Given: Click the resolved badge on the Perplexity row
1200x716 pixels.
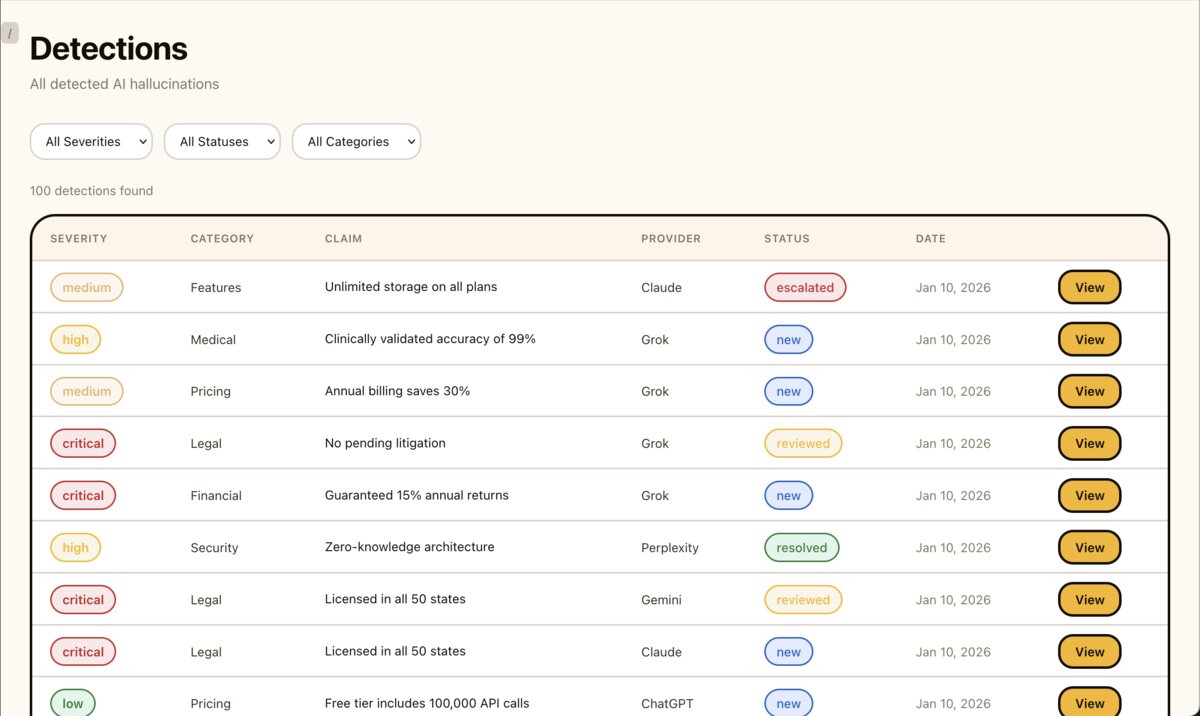Looking at the screenshot, I should (801, 547).
